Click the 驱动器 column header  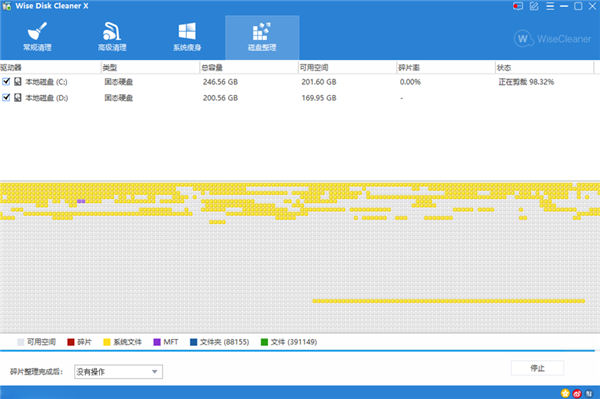[x=50, y=68]
